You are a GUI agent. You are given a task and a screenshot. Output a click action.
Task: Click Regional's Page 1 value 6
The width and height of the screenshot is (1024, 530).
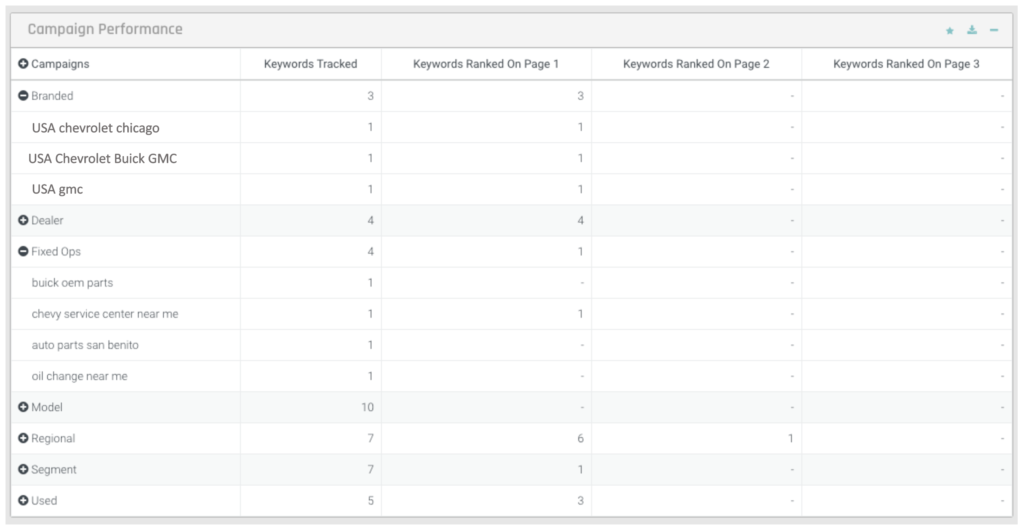click(581, 439)
